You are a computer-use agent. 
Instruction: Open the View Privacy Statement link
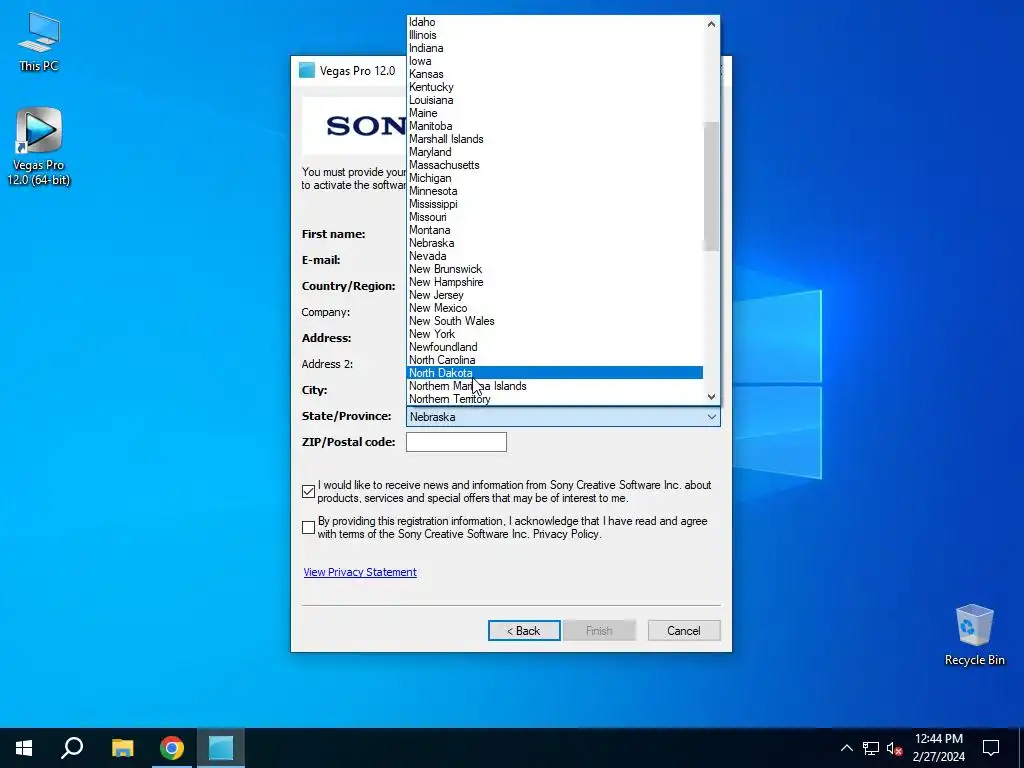[360, 572]
